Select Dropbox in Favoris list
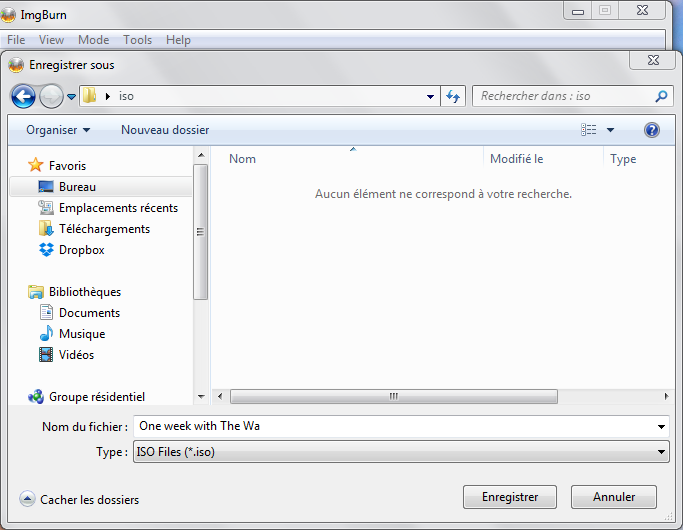The width and height of the screenshot is (683, 530). coord(81,250)
